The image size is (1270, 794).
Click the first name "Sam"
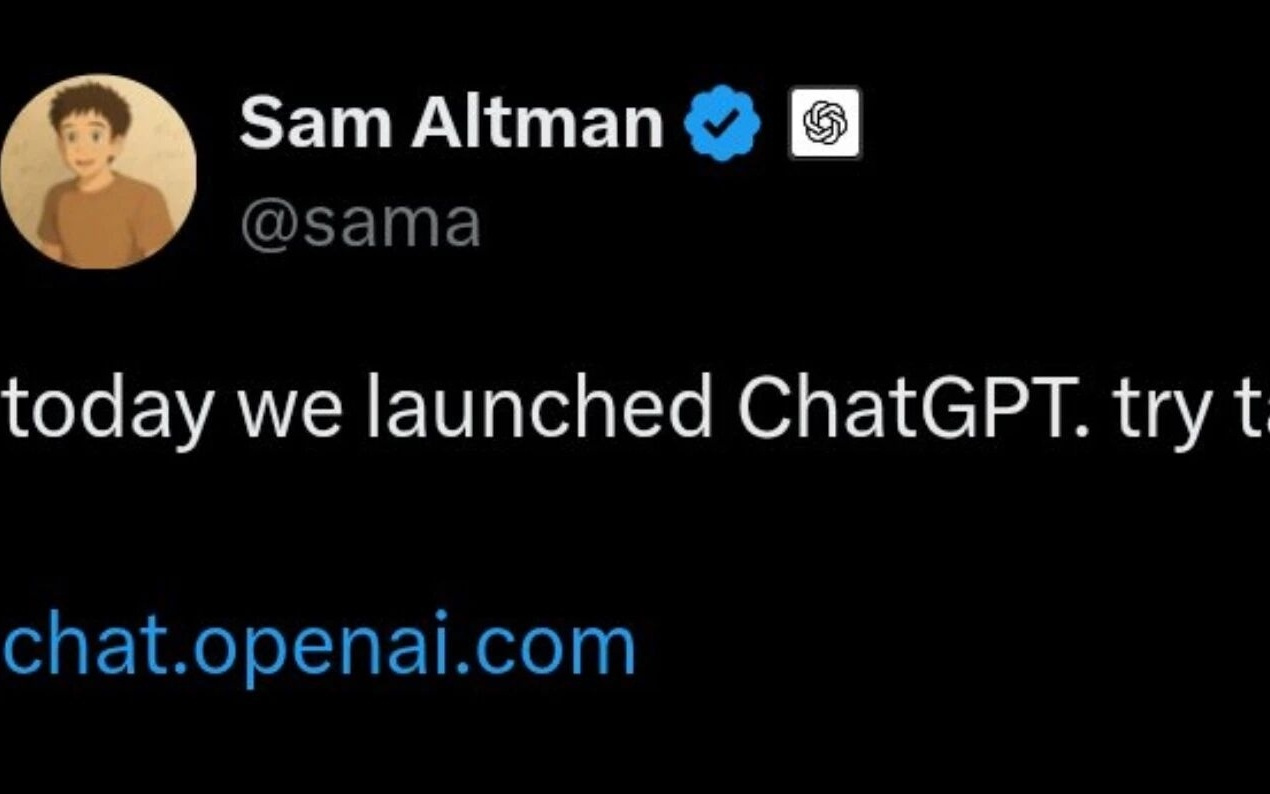315,123
